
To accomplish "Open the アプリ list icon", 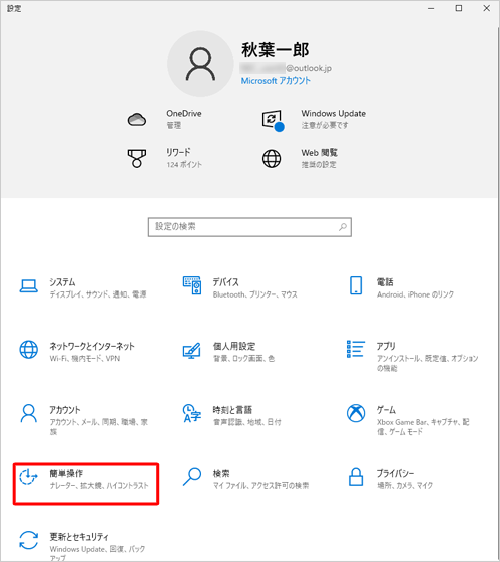I will pos(356,349).
